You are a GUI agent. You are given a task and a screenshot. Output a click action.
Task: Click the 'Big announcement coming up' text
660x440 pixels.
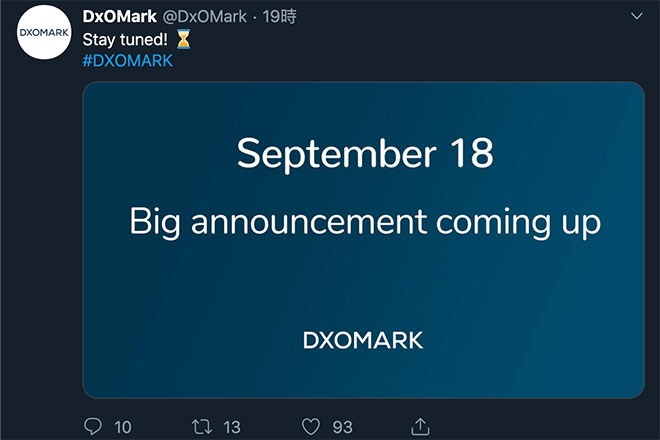click(365, 223)
